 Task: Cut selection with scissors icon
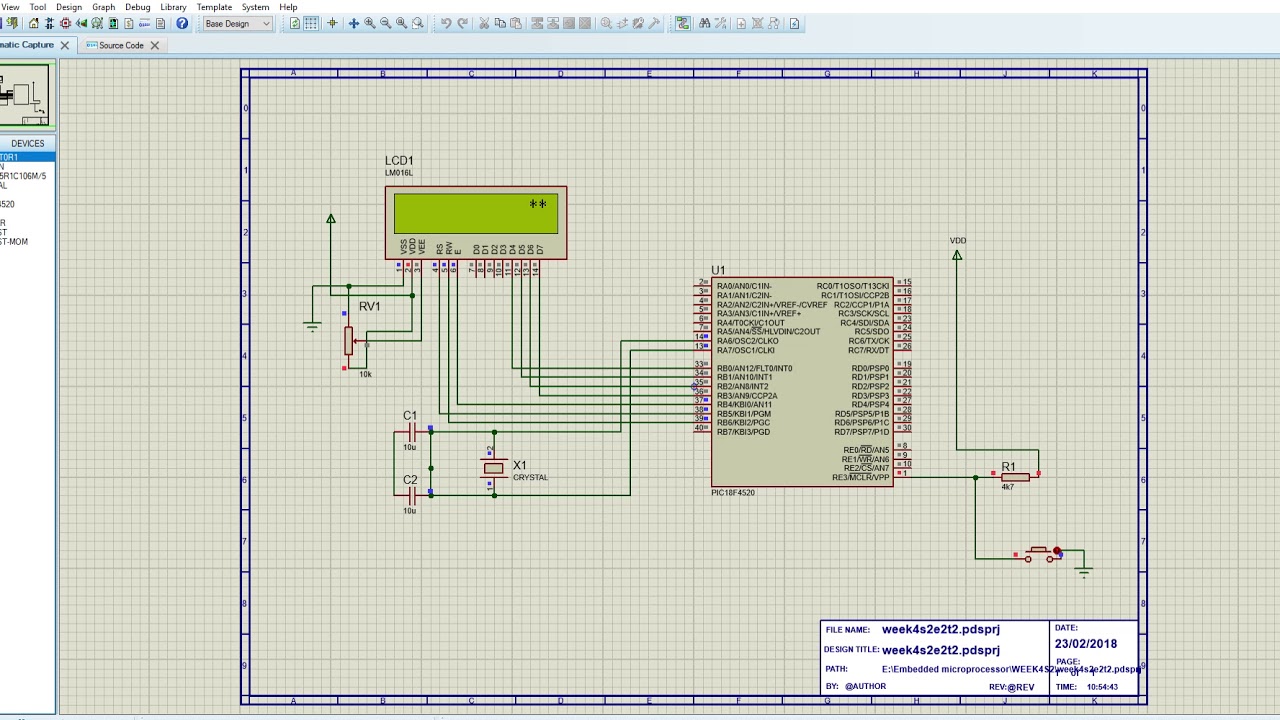[484, 23]
